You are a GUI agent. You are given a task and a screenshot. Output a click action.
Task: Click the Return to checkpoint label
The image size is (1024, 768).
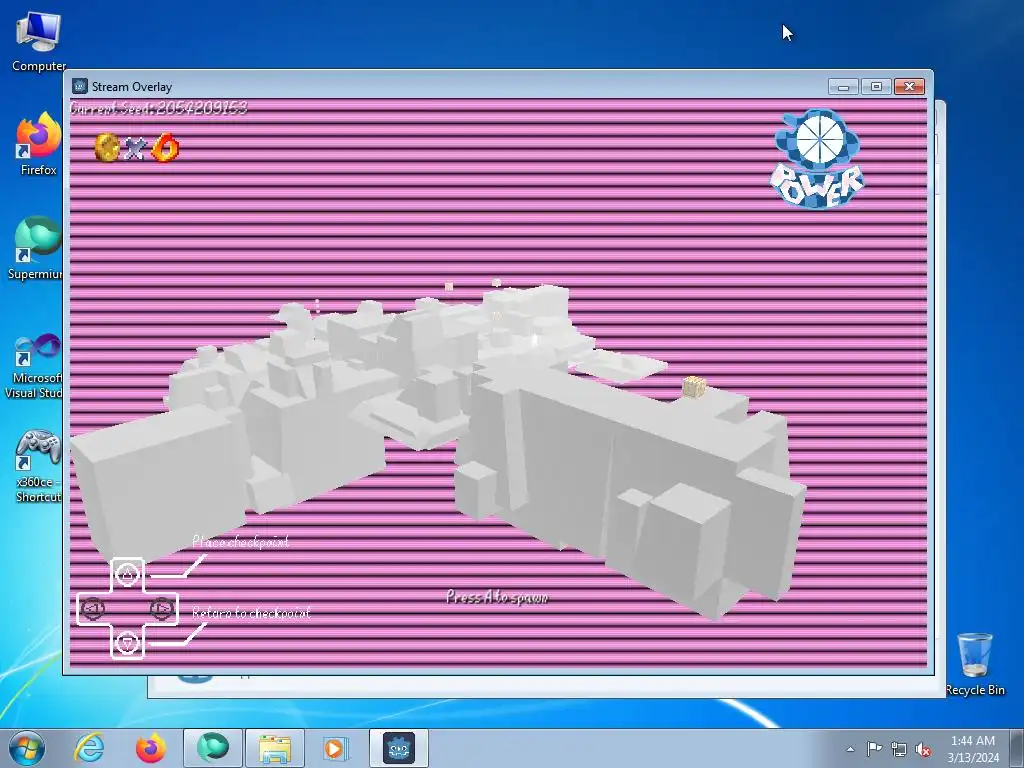(251, 613)
